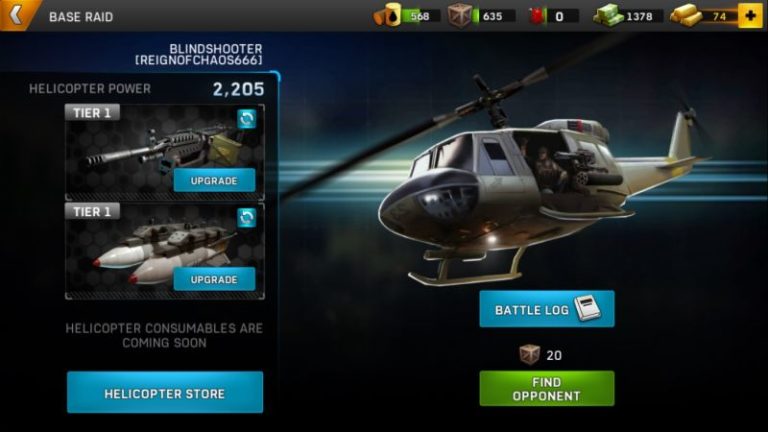Image resolution: width=768 pixels, height=432 pixels.
Task: Swap the Tier 1 machine gun weapon
Action: click(x=247, y=119)
